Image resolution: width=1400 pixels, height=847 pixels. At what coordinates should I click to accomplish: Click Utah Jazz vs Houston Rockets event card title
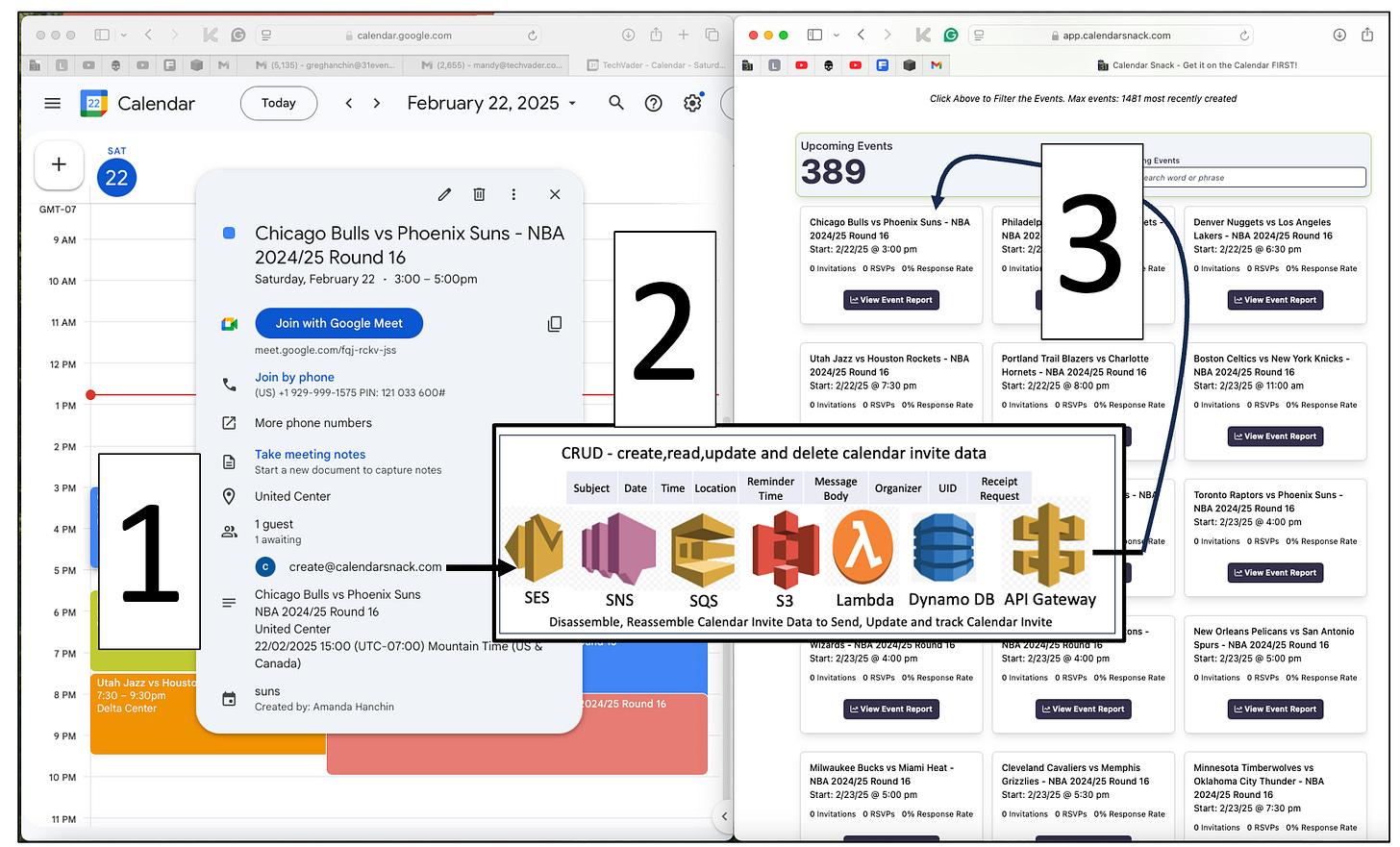pos(889,365)
